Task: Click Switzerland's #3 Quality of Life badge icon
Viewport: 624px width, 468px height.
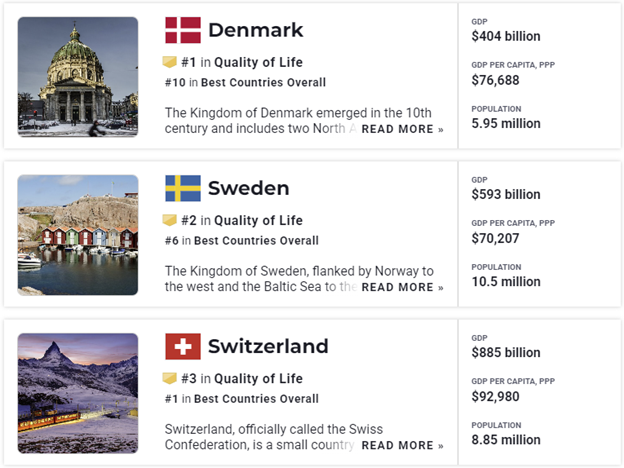Action: tap(170, 378)
